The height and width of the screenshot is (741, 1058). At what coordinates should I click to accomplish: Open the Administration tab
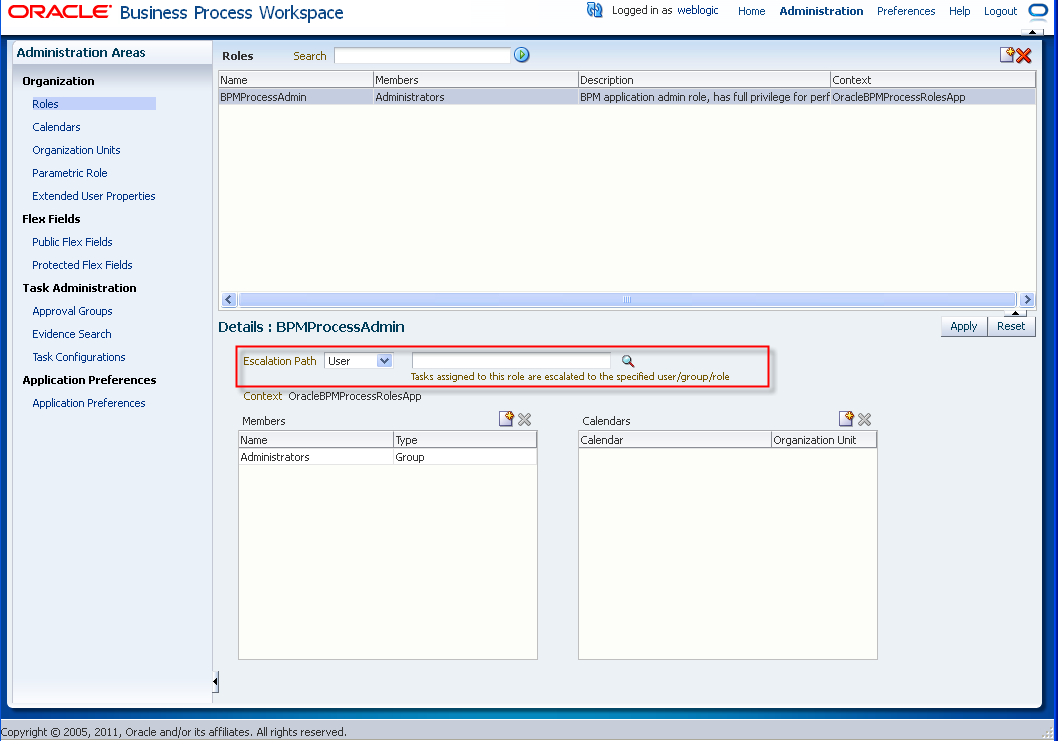[x=821, y=11]
